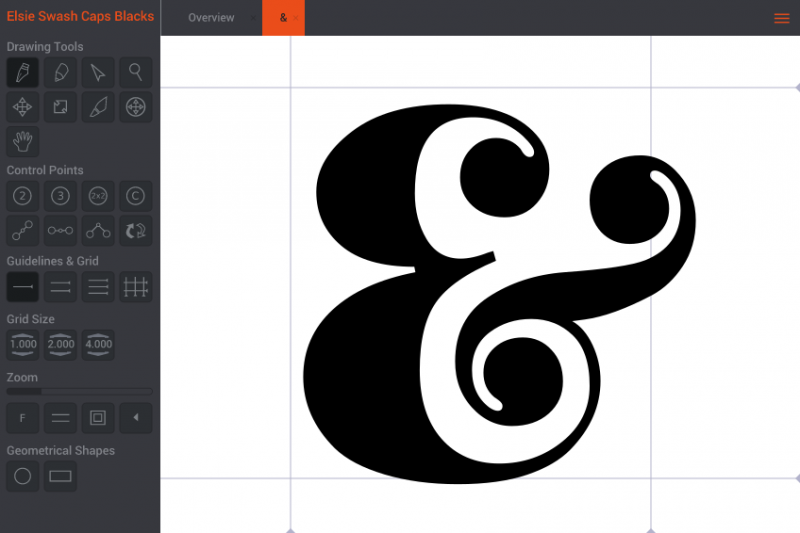
Task: Click the Elsie Swash Caps Blacks title
Action: (80, 16)
